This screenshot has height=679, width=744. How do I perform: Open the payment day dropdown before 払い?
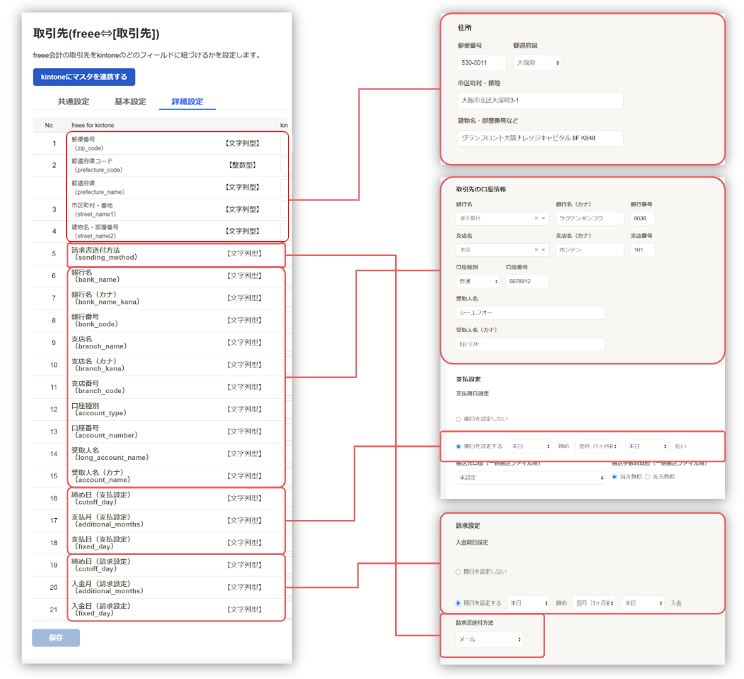point(647,446)
